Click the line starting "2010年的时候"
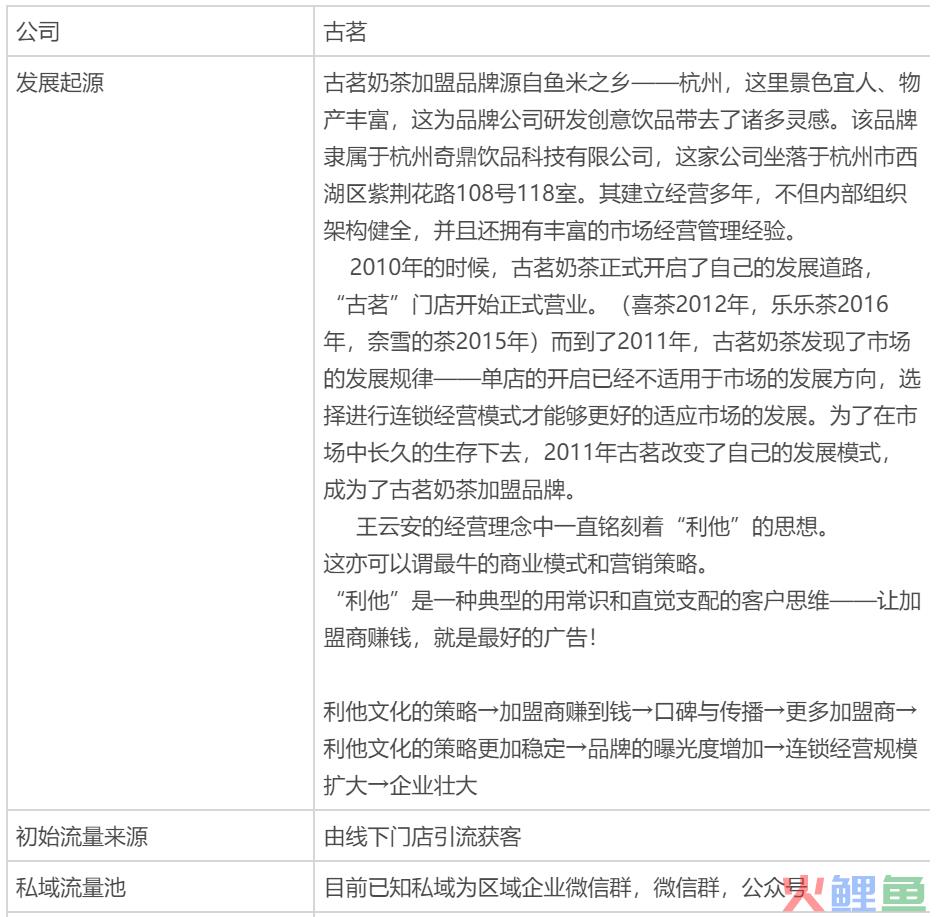This screenshot has height=917, width=950. tap(611, 267)
